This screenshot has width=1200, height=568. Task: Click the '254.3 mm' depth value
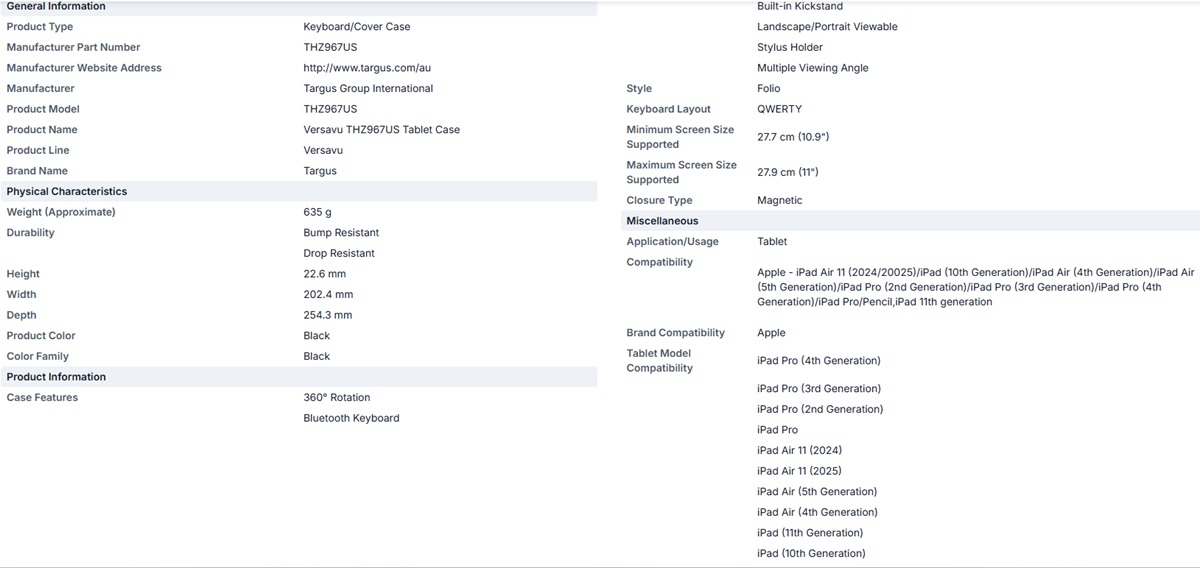328,315
